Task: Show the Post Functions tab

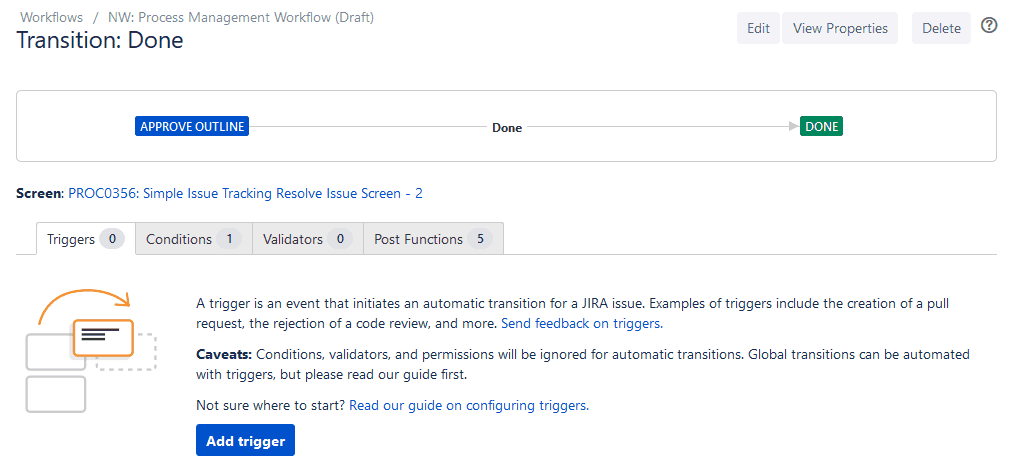Action: point(418,239)
